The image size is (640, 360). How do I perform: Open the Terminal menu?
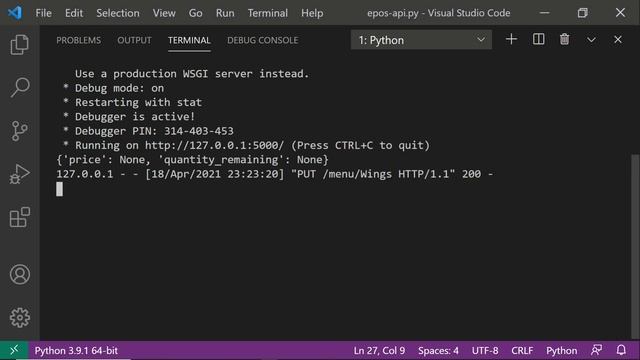coord(268,13)
